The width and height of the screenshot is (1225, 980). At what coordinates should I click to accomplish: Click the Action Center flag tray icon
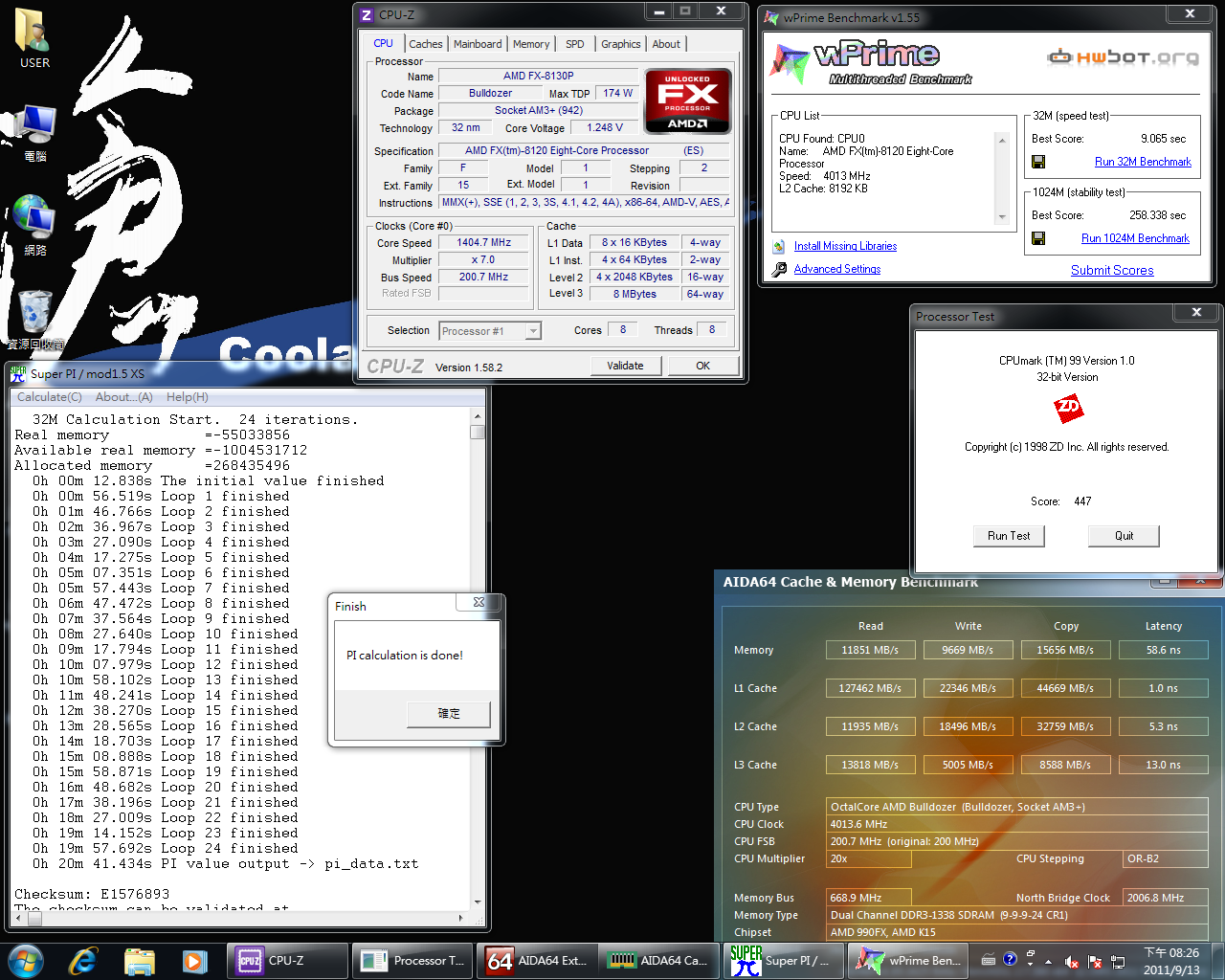point(1094,962)
